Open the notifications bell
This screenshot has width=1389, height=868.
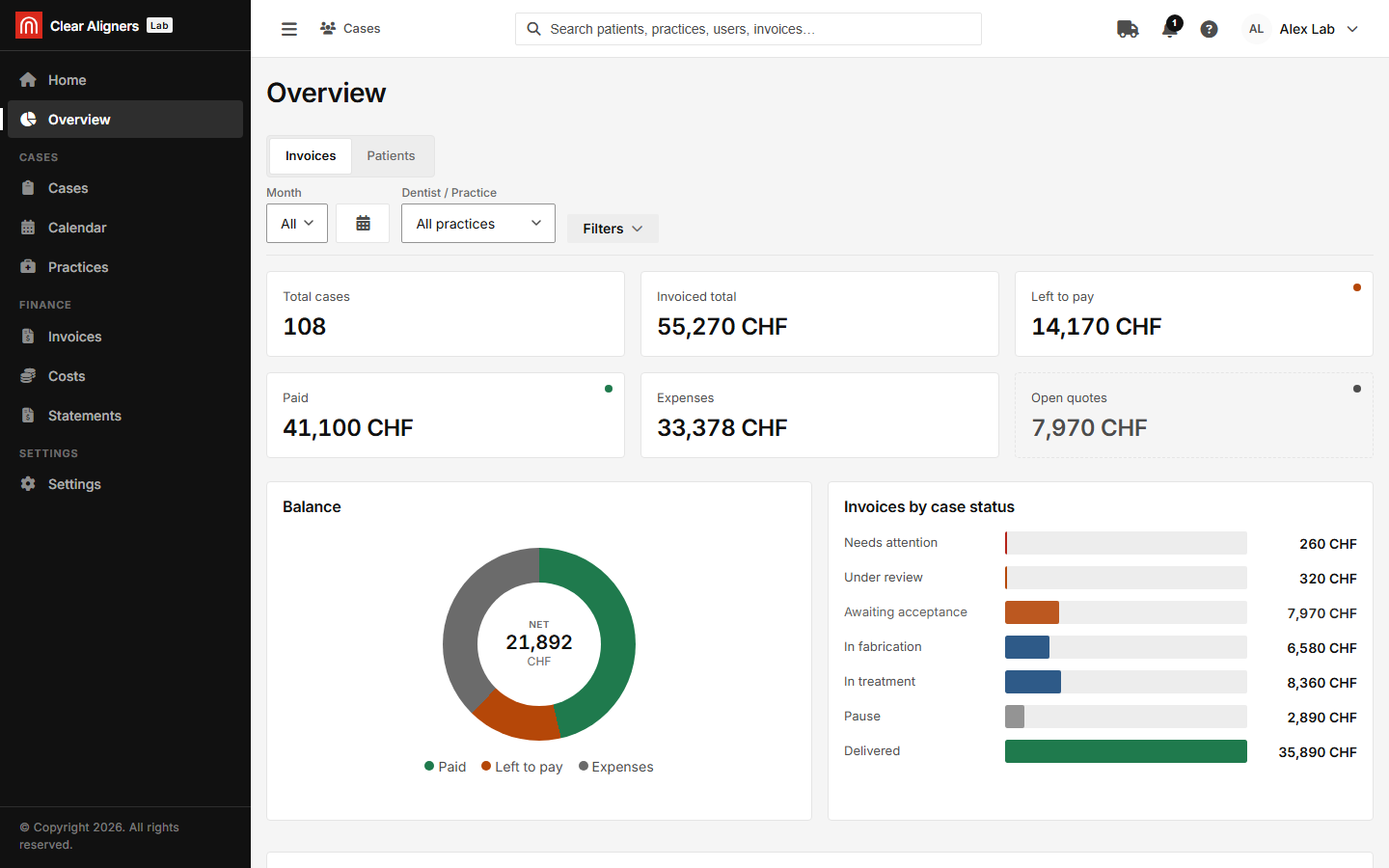[x=1170, y=28]
